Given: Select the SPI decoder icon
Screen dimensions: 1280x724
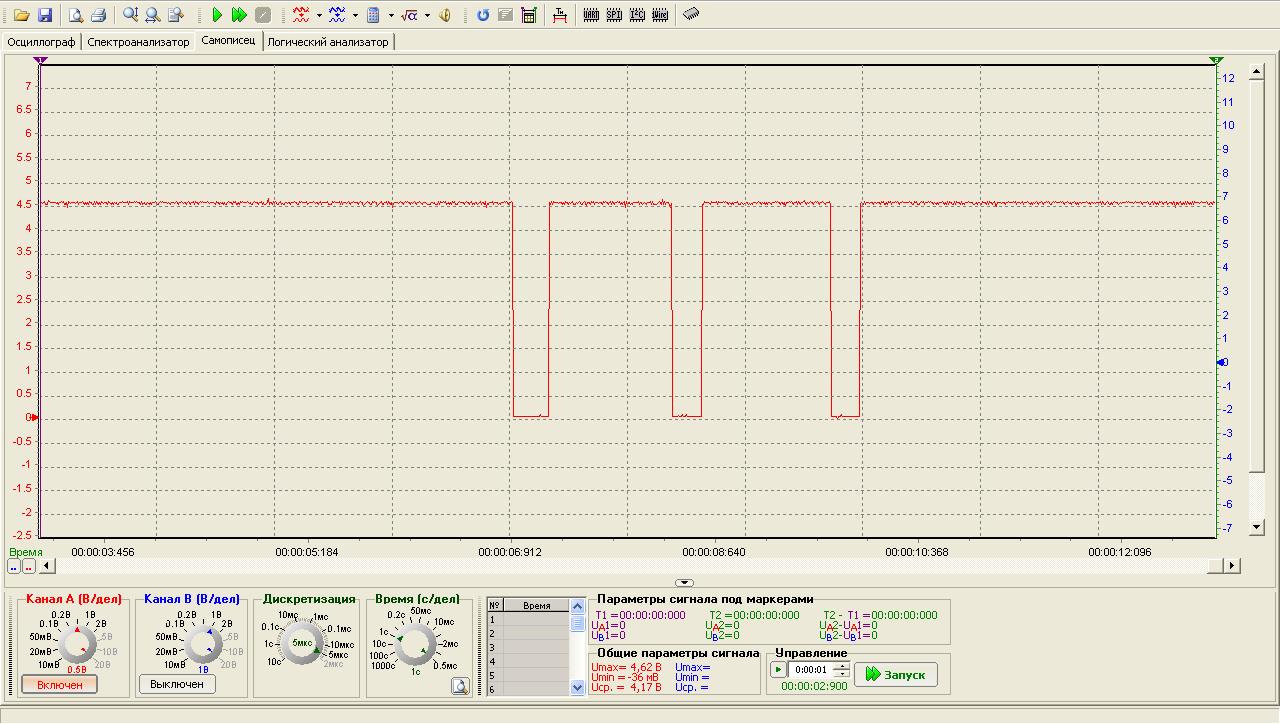Looking at the screenshot, I should 614,15.
